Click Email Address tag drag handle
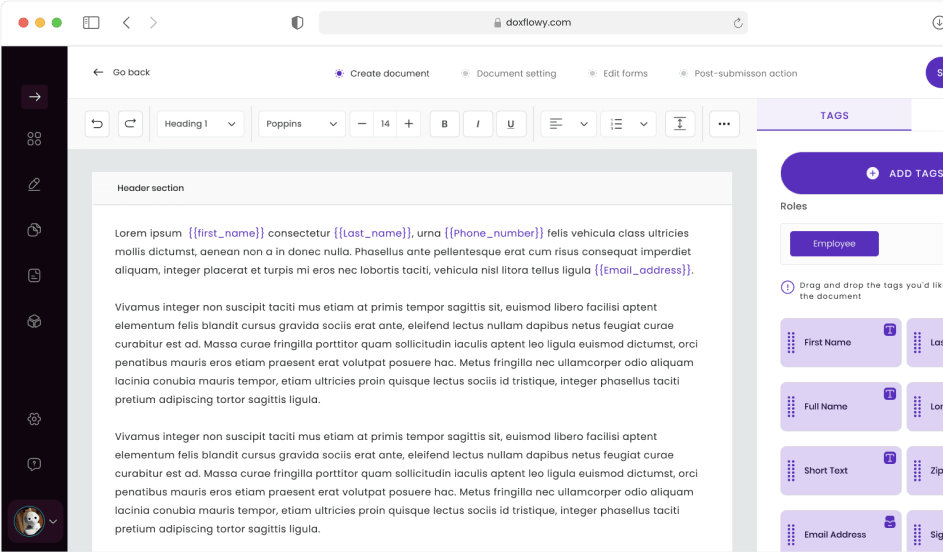Viewport: 943px width, 552px height. (791, 535)
